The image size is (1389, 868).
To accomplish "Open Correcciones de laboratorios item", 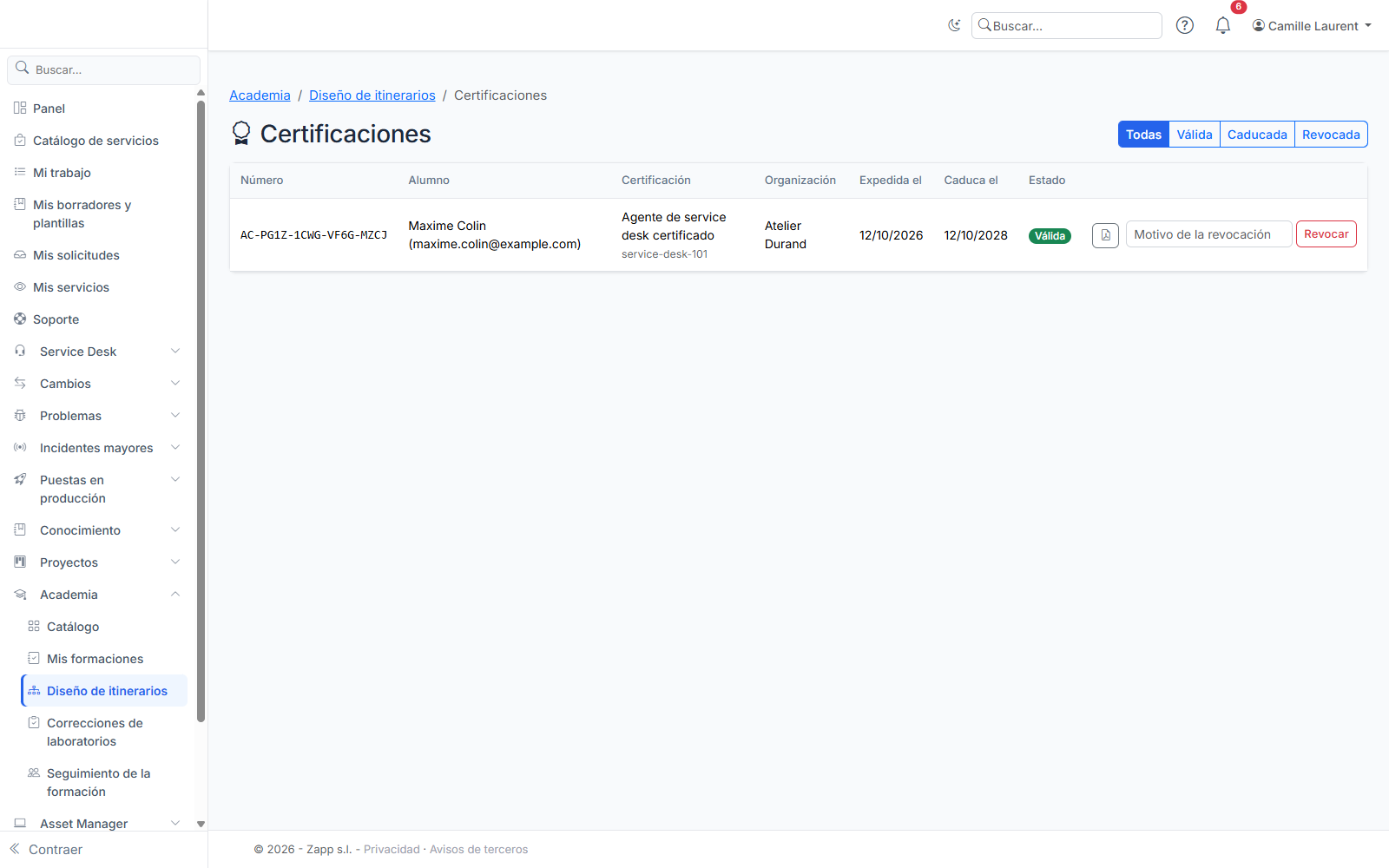I will pyautogui.click(x=104, y=732).
